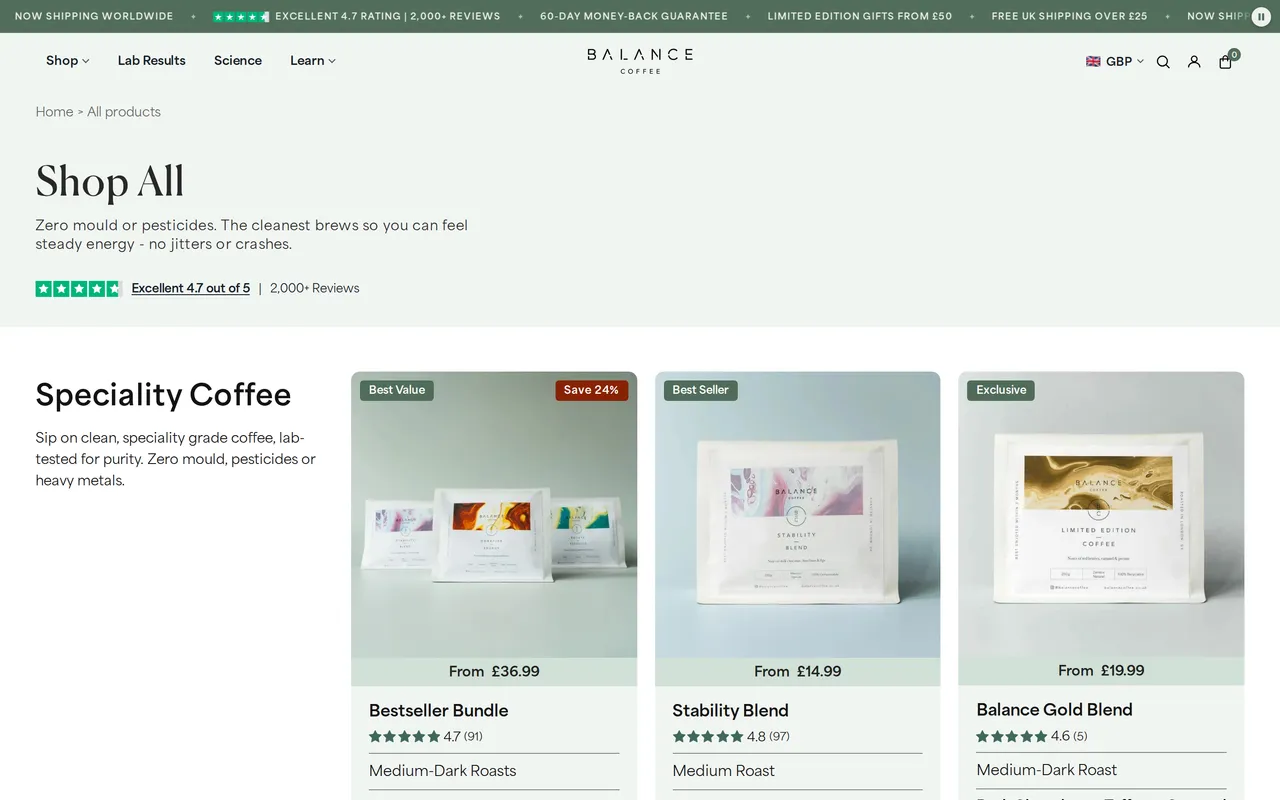Click the Balance Gold Blend star rating

pos(1012,736)
